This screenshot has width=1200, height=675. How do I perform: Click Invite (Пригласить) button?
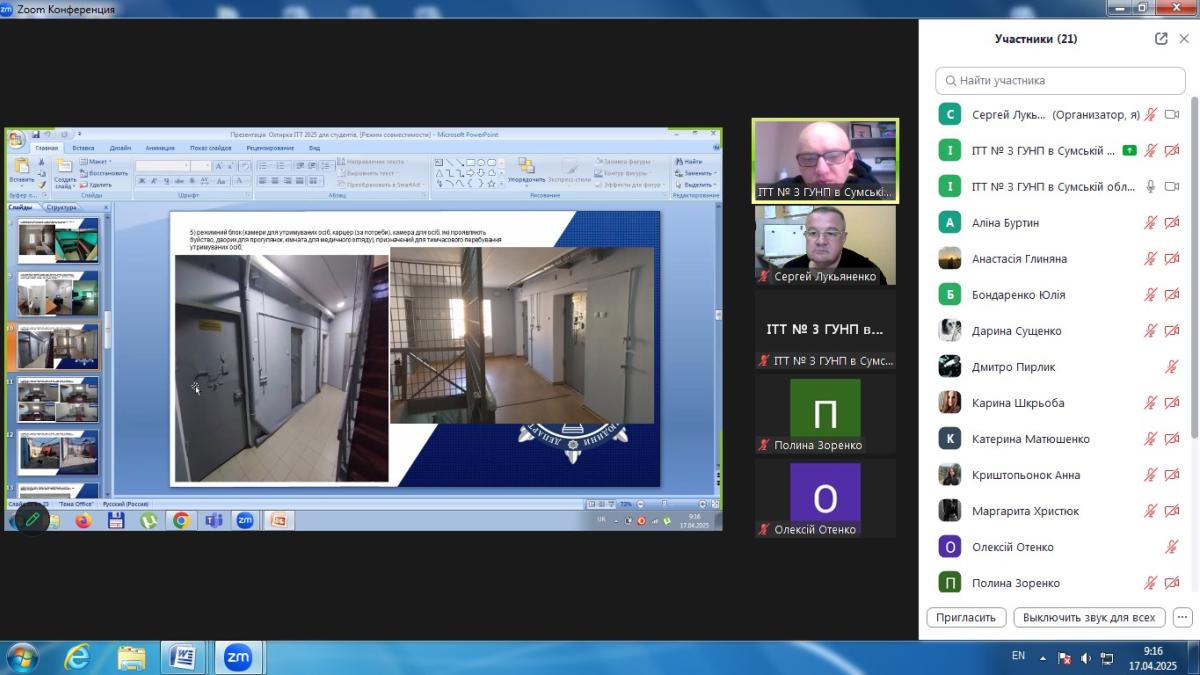click(966, 617)
